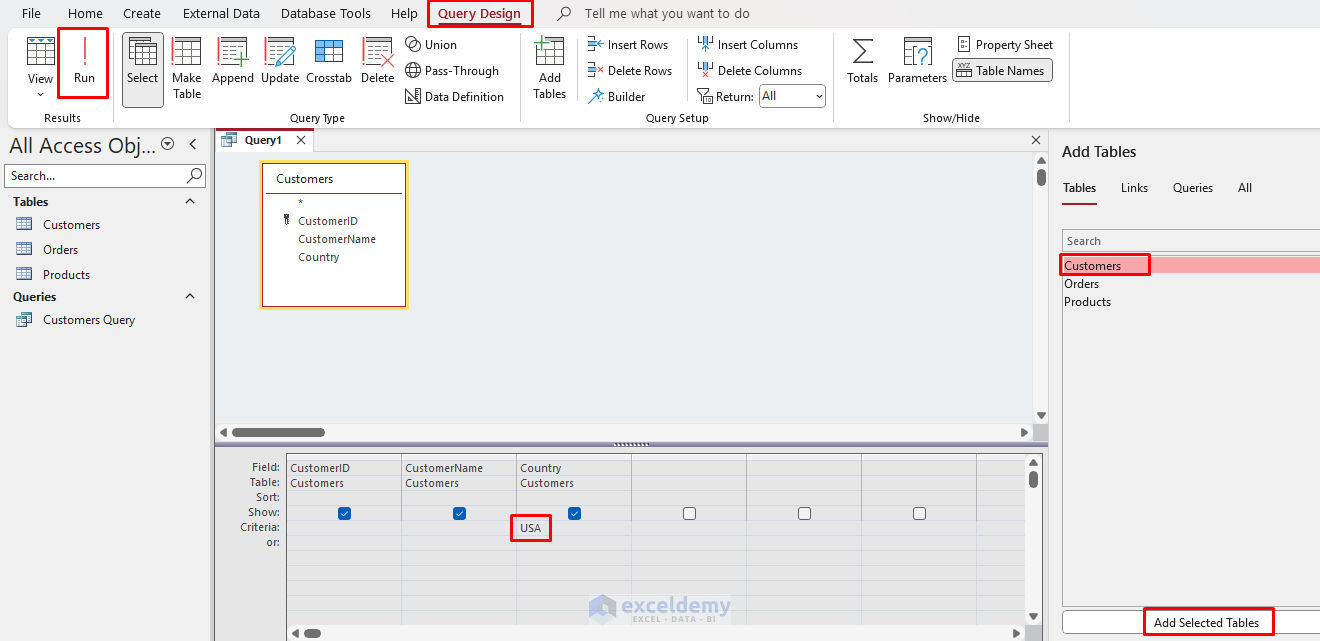This screenshot has width=1320, height=641.
Task: Switch to the Database Tools tab
Action: click(326, 14)
